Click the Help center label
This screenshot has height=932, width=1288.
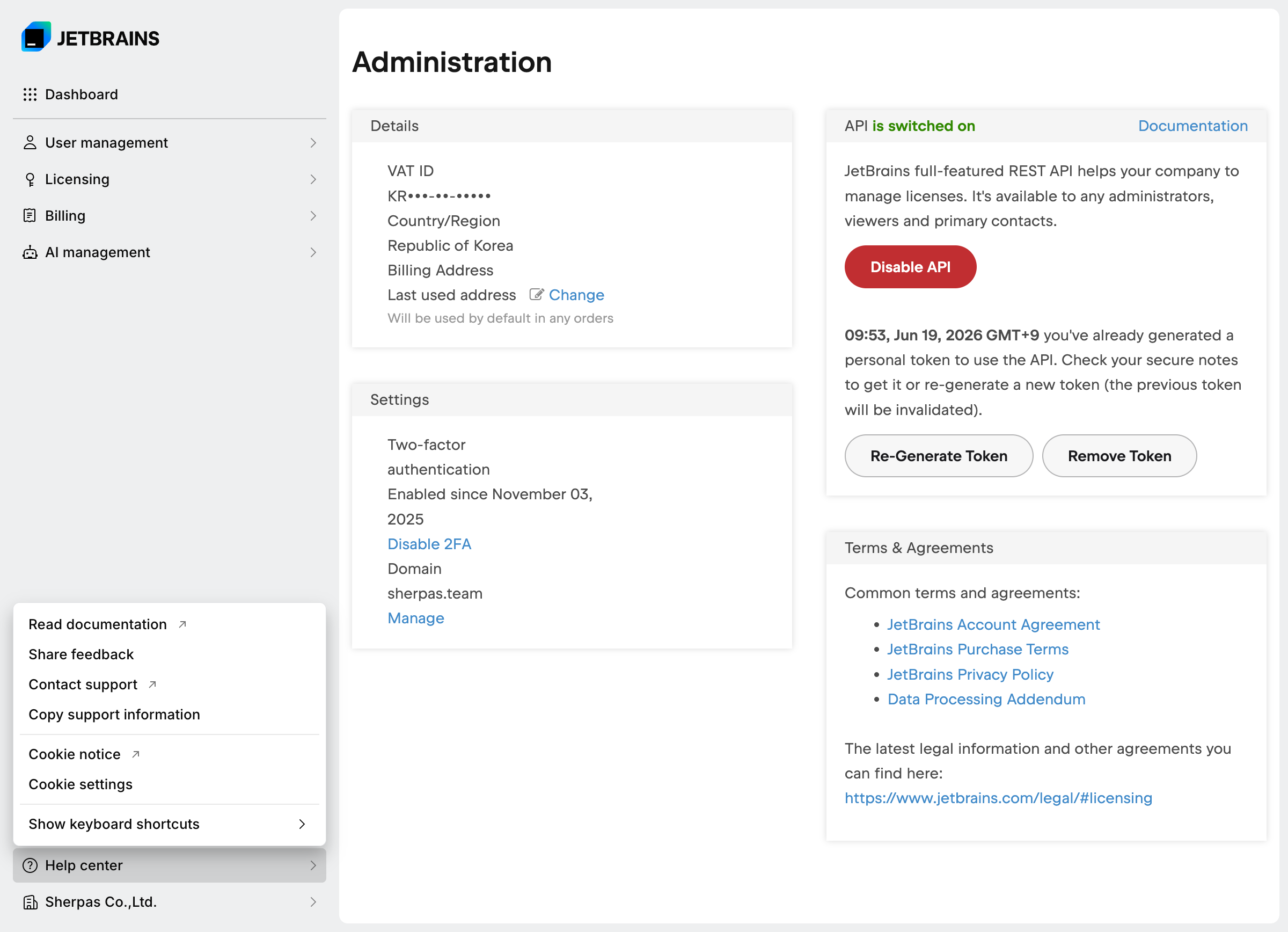(84, 865)
